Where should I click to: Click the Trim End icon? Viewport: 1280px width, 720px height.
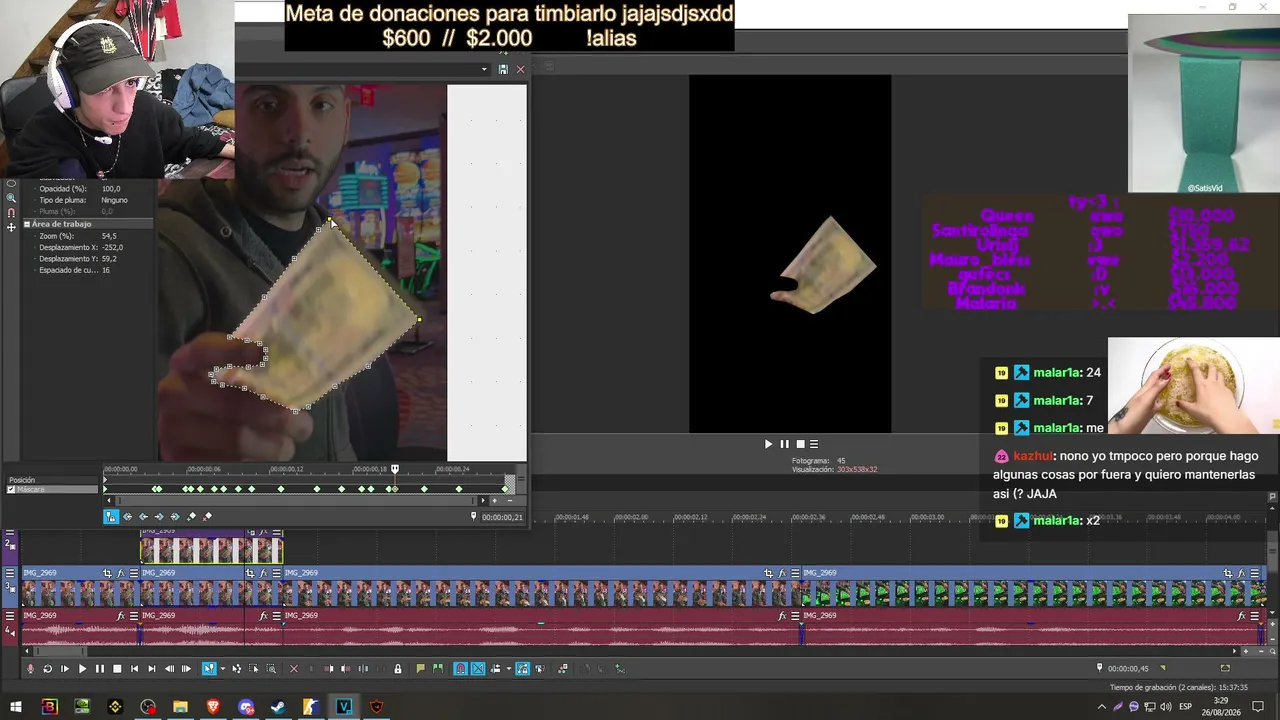click(345, 669)
